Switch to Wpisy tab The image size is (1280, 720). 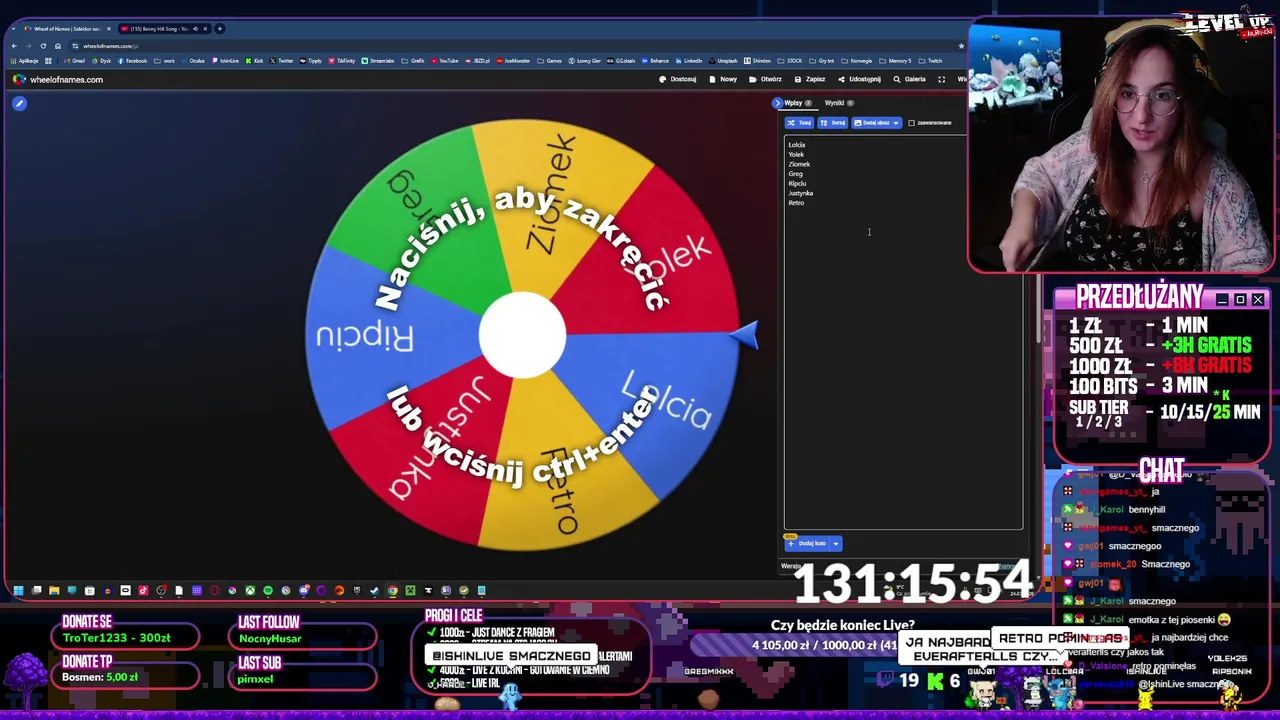797,103
